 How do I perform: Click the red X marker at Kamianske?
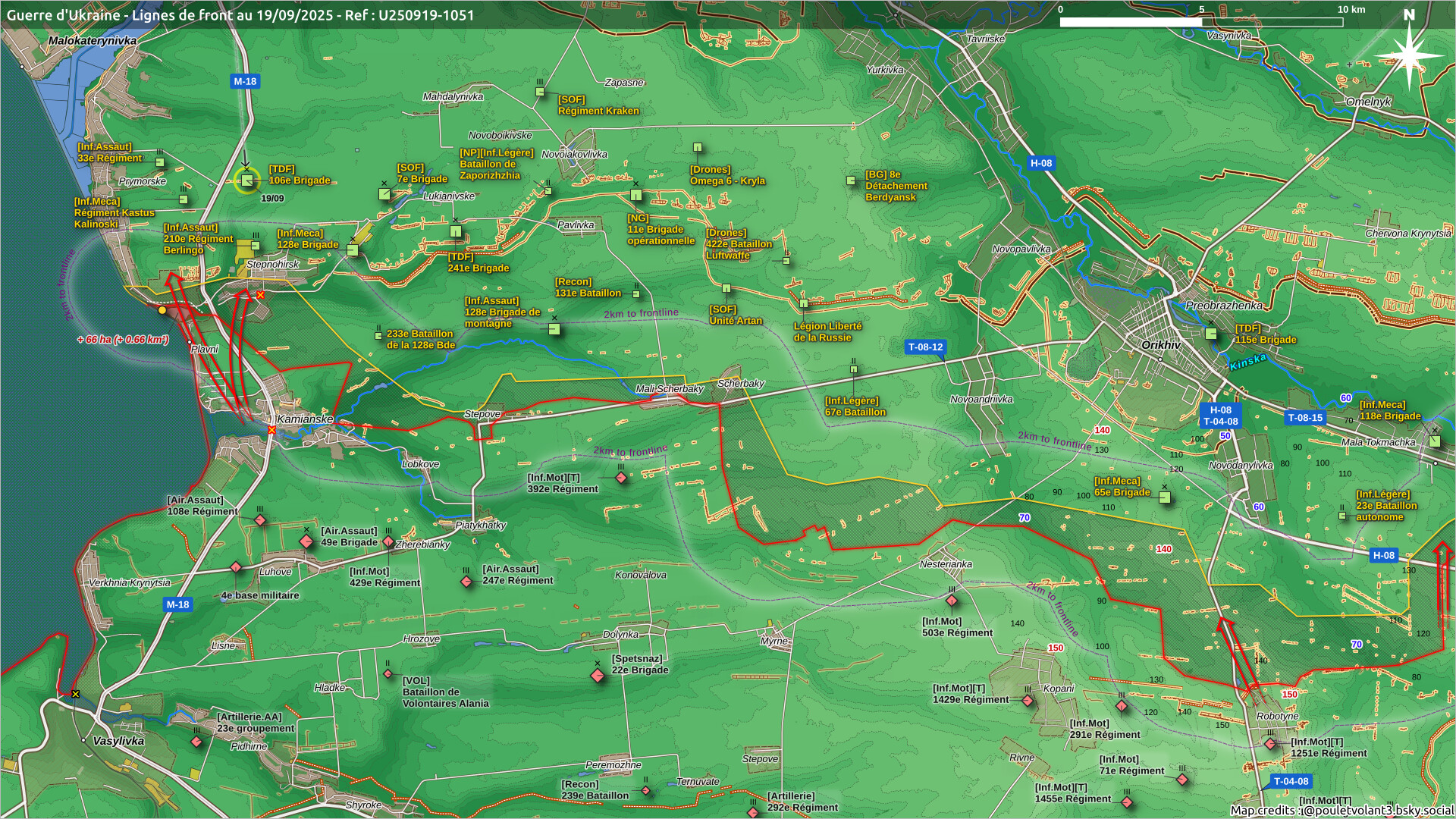pyautogui.click(x=271, y=430)
